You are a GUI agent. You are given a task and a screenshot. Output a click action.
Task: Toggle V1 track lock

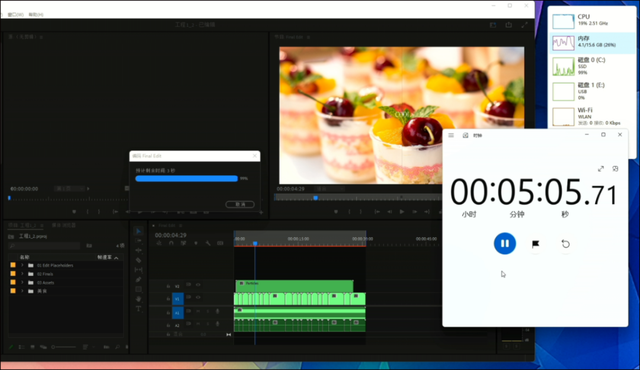point(168,299)
